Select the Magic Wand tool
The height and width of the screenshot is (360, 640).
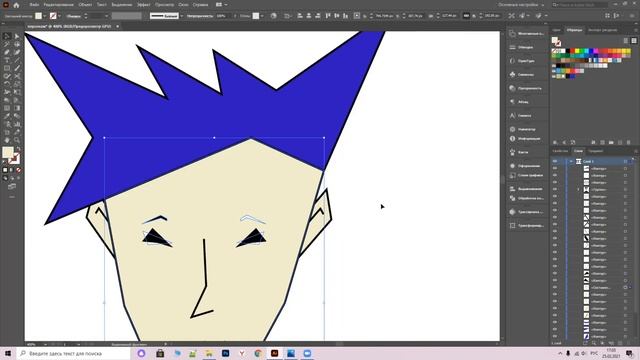click(x=7, y=44)
